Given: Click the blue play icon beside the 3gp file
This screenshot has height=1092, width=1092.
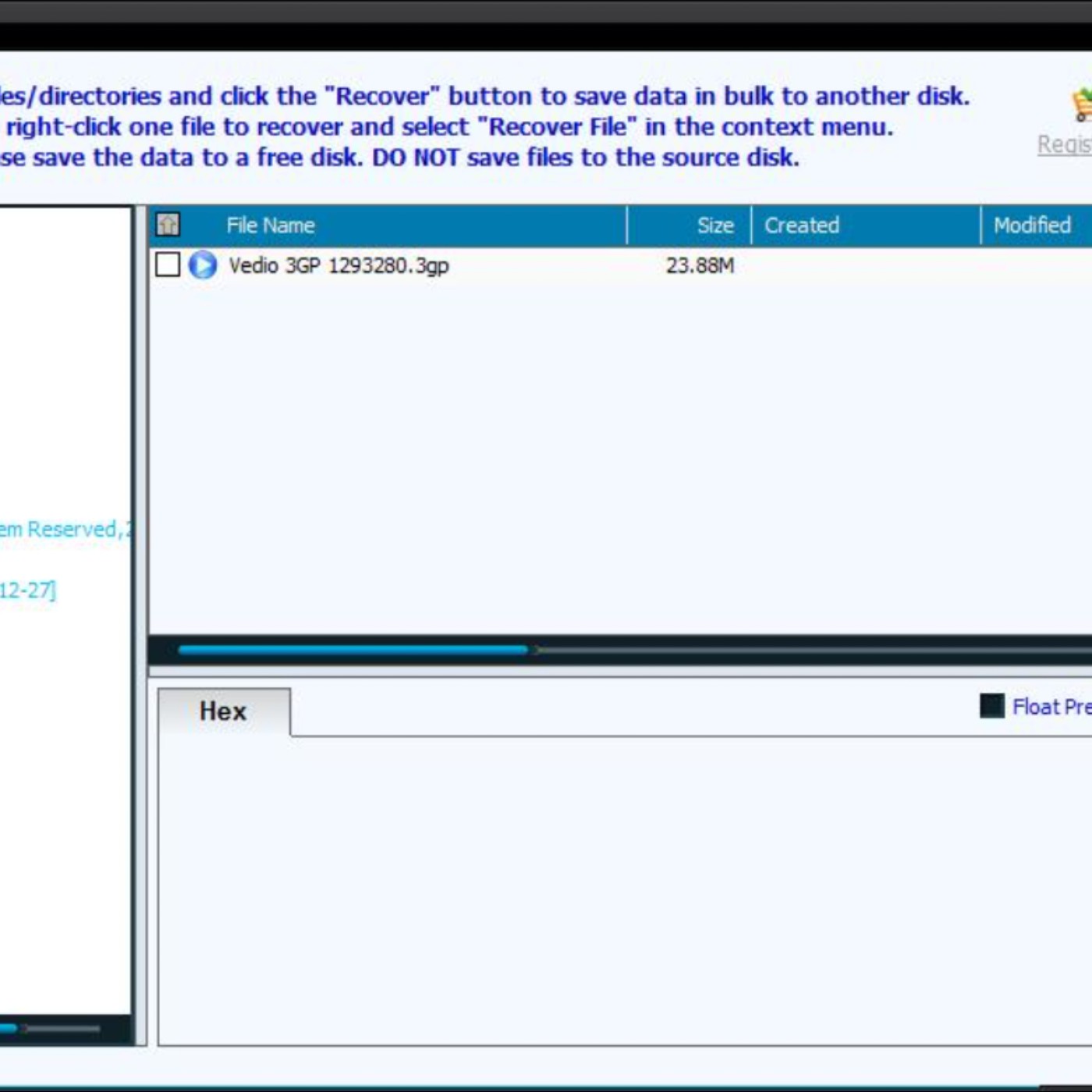Looking at the screenshot, I should pos(203,265).
